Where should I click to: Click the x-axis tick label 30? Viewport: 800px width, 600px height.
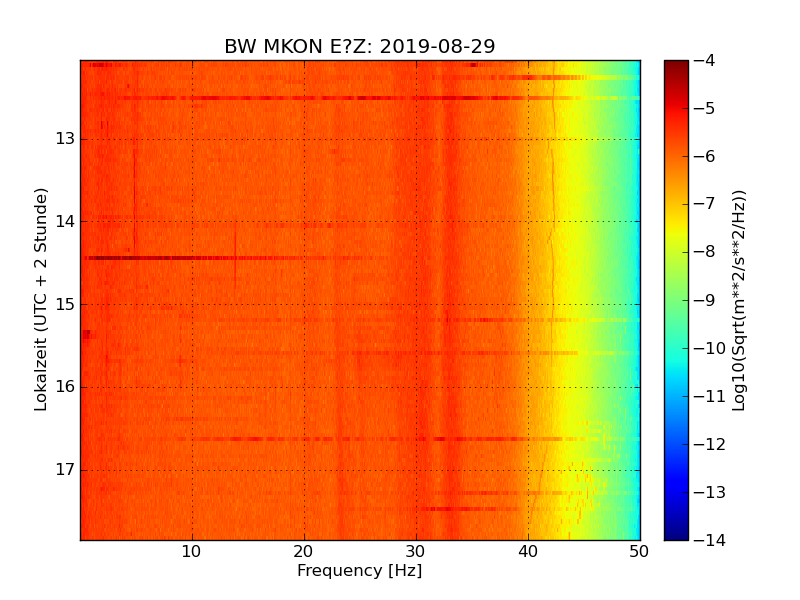(416, 552)
